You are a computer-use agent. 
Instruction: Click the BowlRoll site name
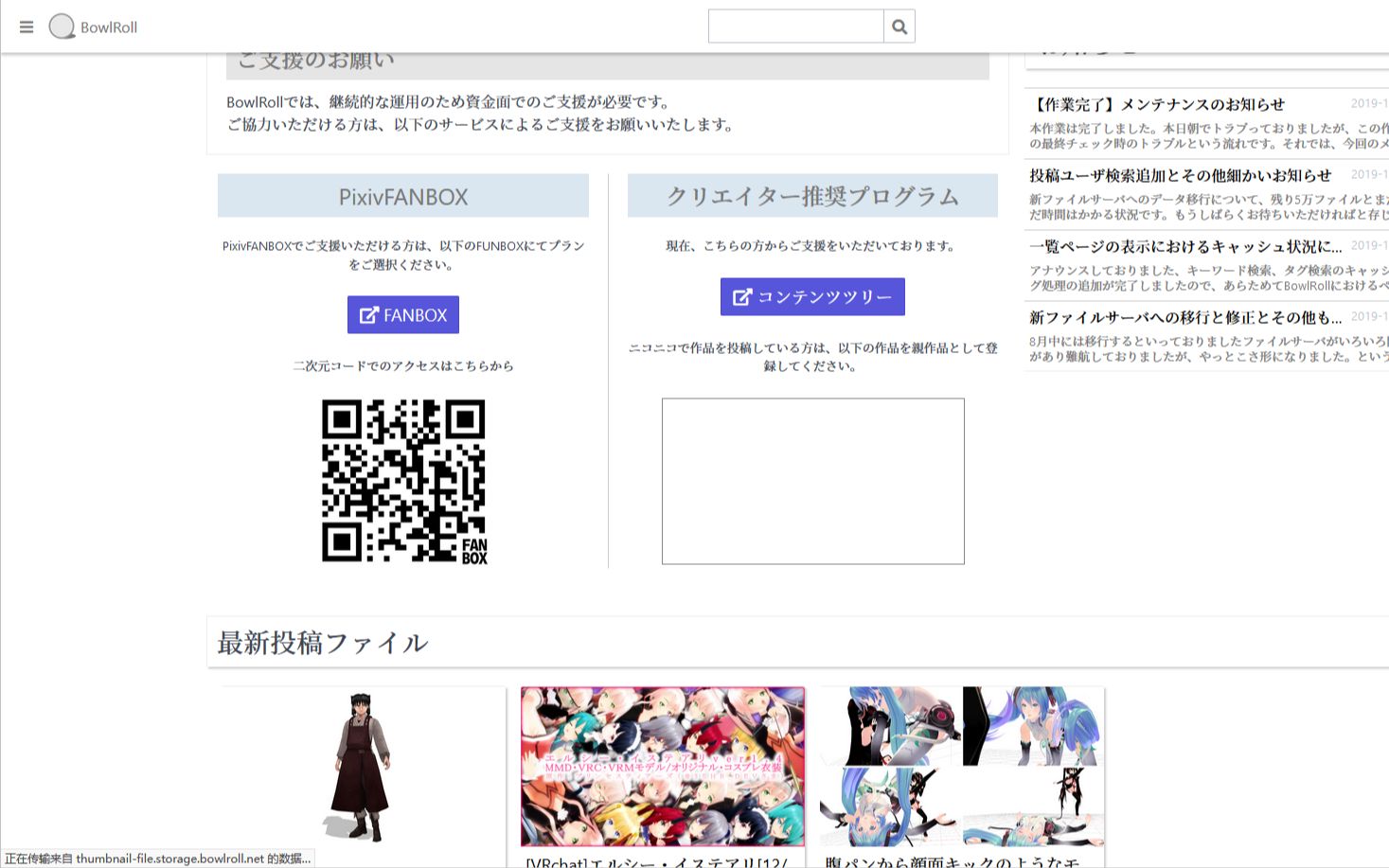click(109, 27)
